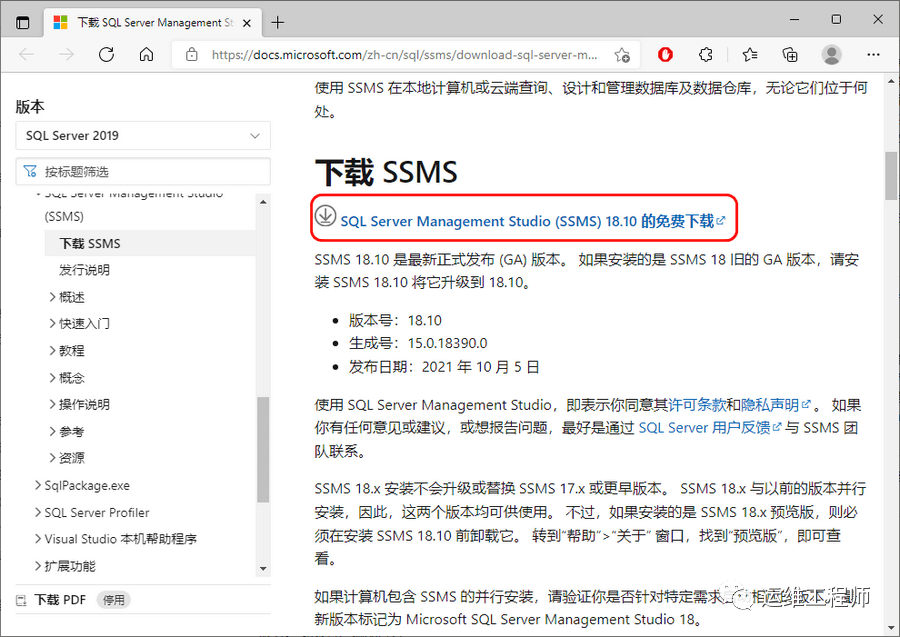The height and width of the screenshot is (637, 900).
Task: Click the download circle arrow icon
Action: tap(325, 216)
